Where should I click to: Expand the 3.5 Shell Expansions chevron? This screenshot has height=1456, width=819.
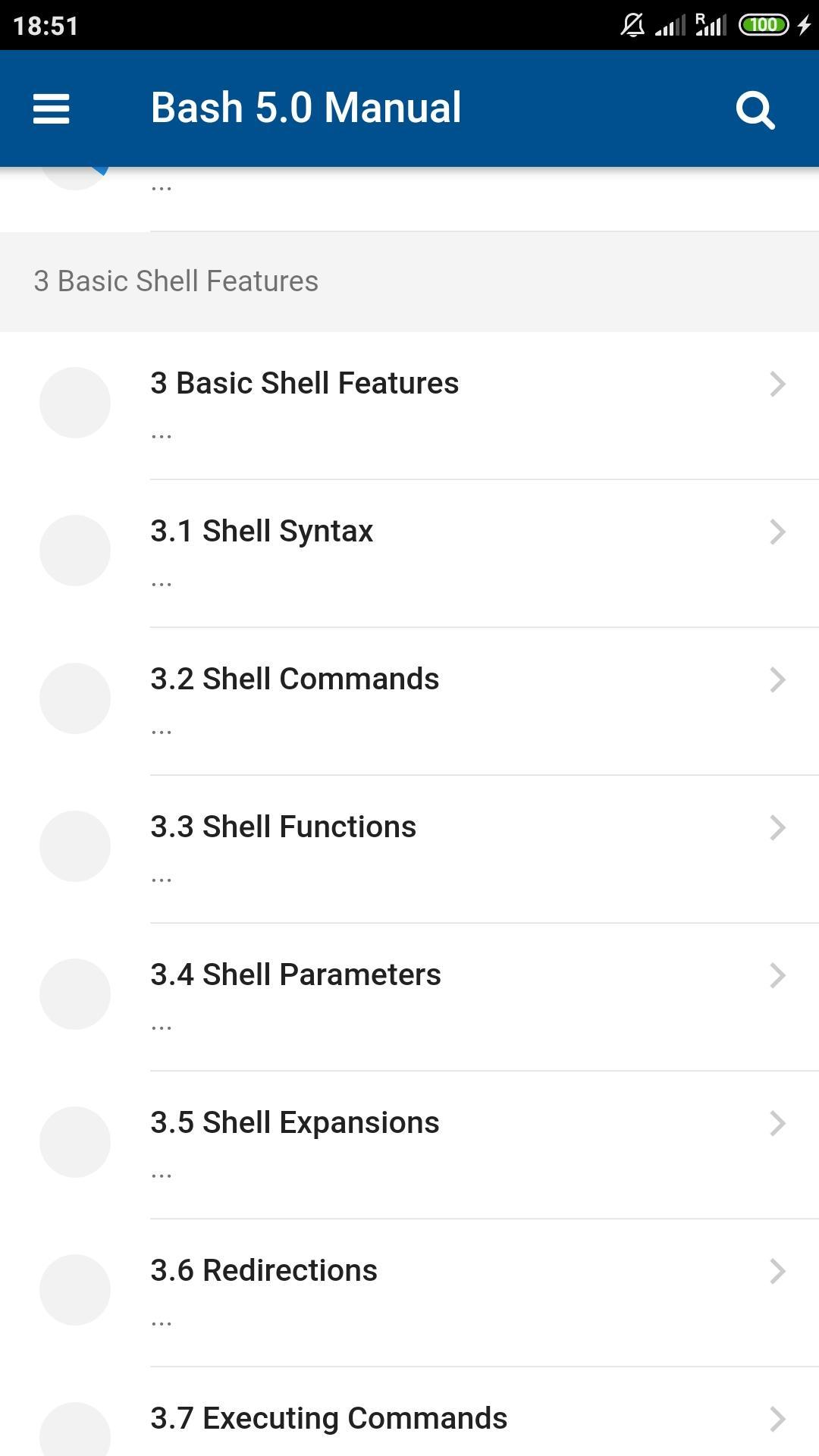tap(777, 1123)
